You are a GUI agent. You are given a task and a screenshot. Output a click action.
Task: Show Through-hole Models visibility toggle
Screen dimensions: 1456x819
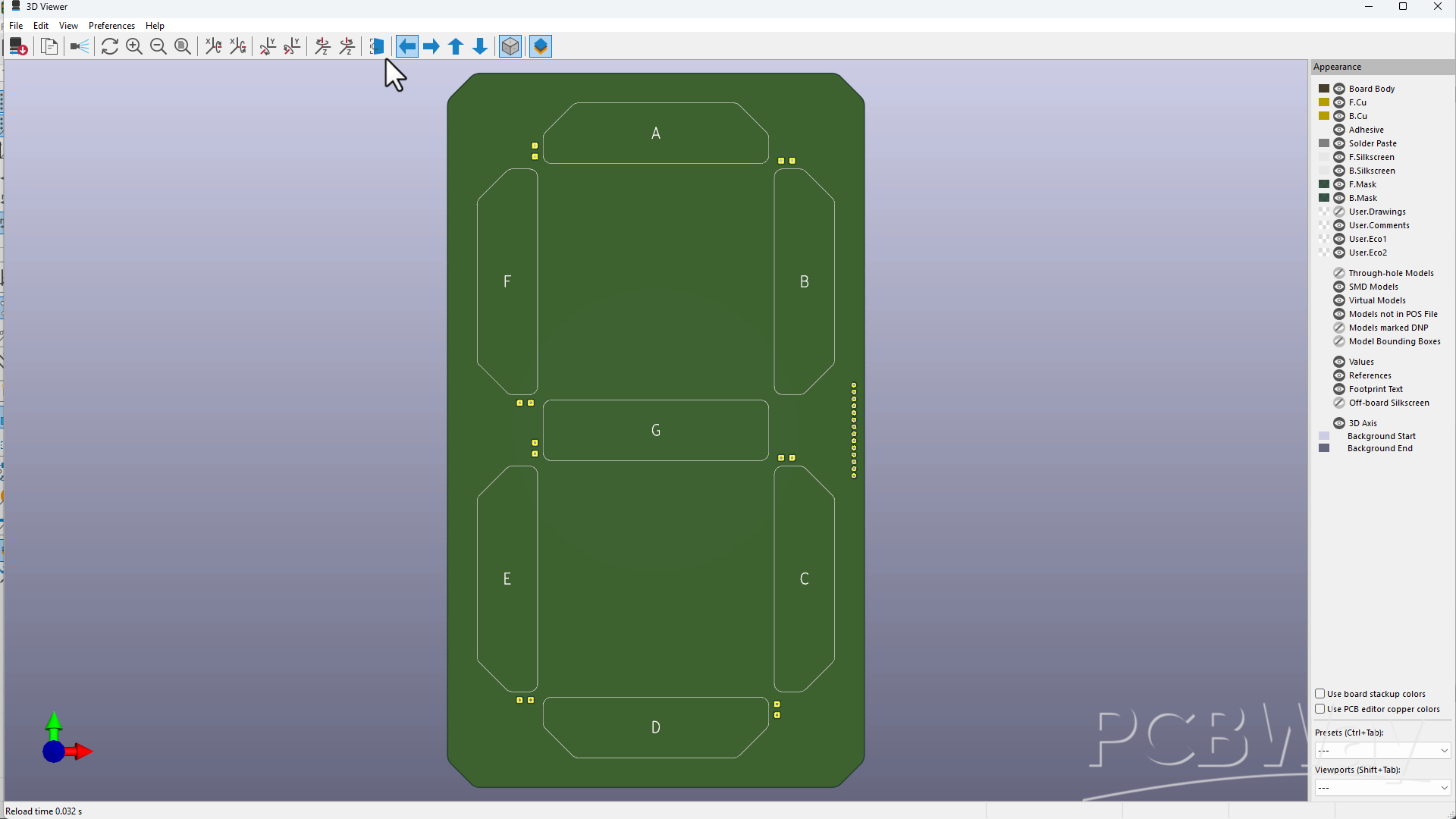1339,273
